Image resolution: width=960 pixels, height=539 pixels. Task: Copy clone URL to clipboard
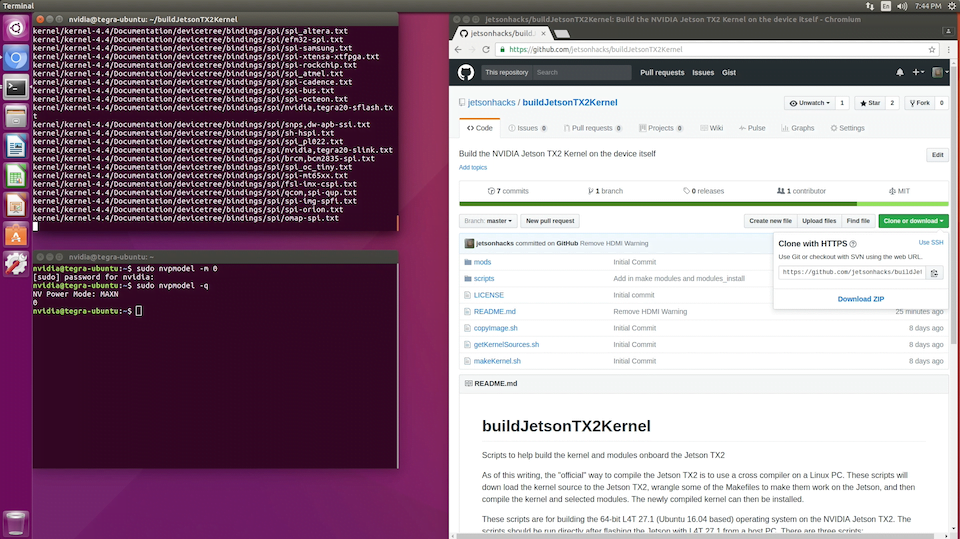[934, 273]
